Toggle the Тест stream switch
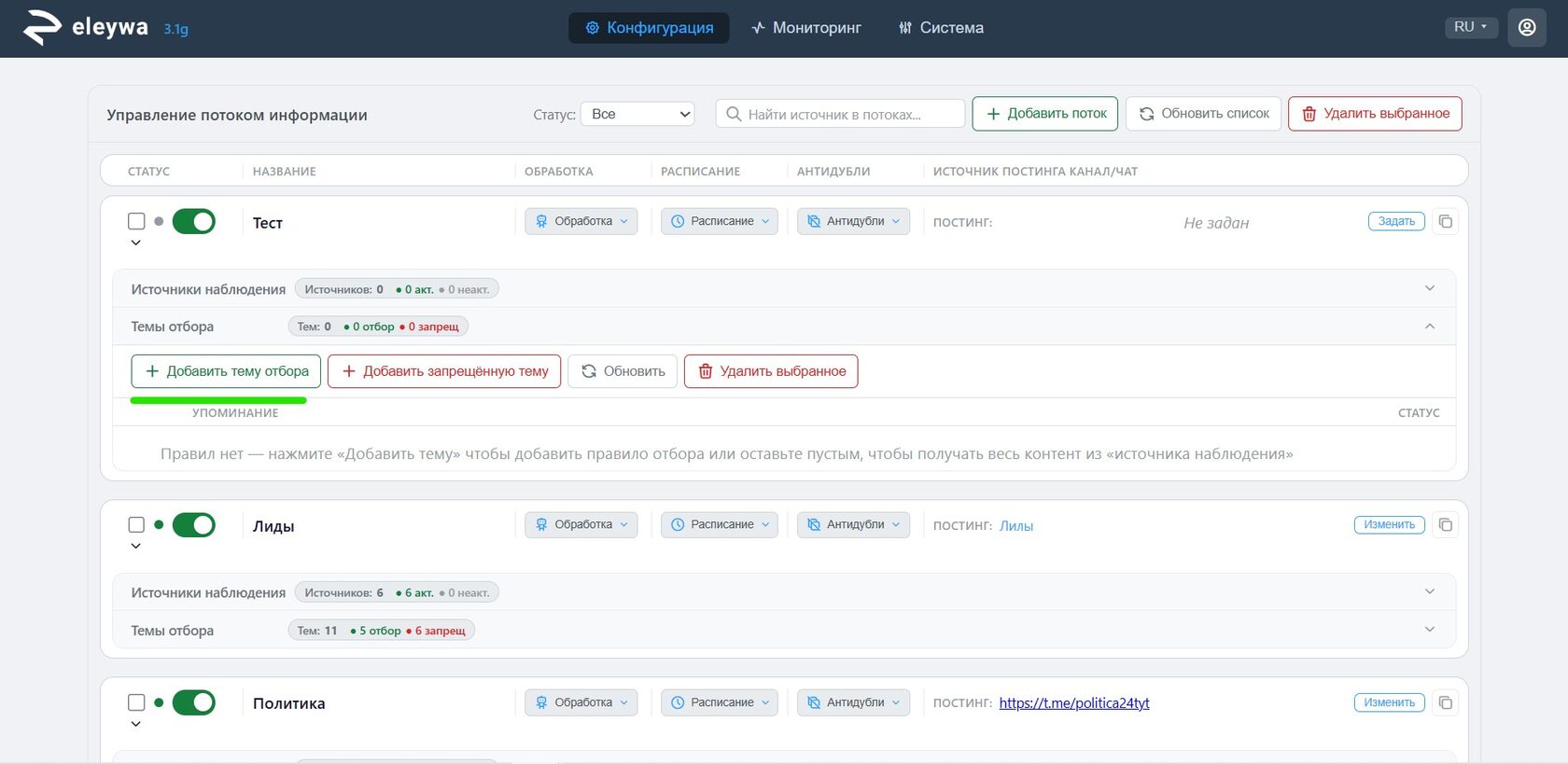 194,221
